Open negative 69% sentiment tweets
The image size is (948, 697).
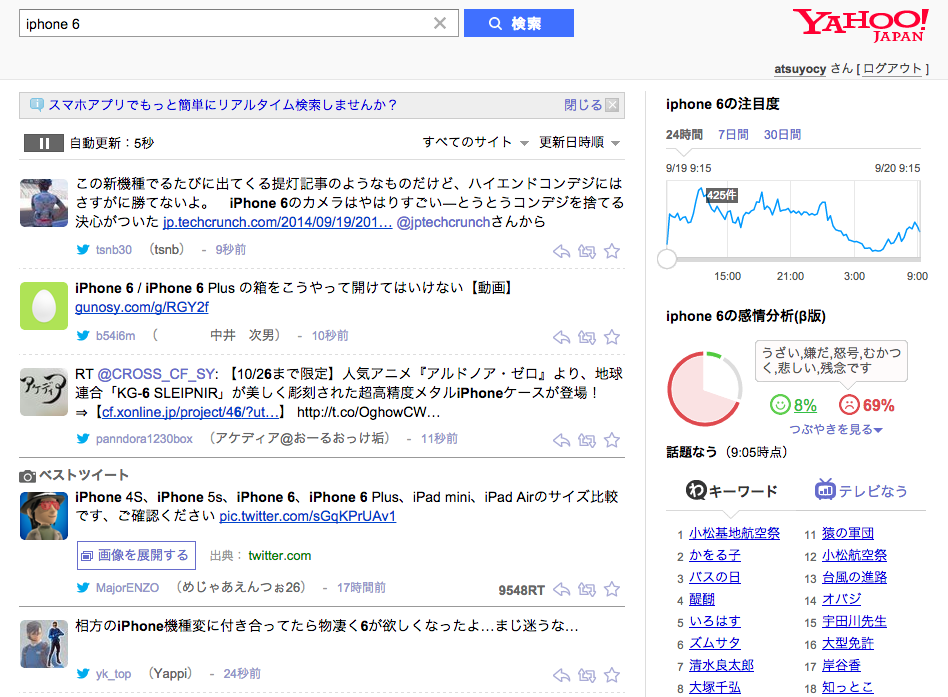point(867,405)
